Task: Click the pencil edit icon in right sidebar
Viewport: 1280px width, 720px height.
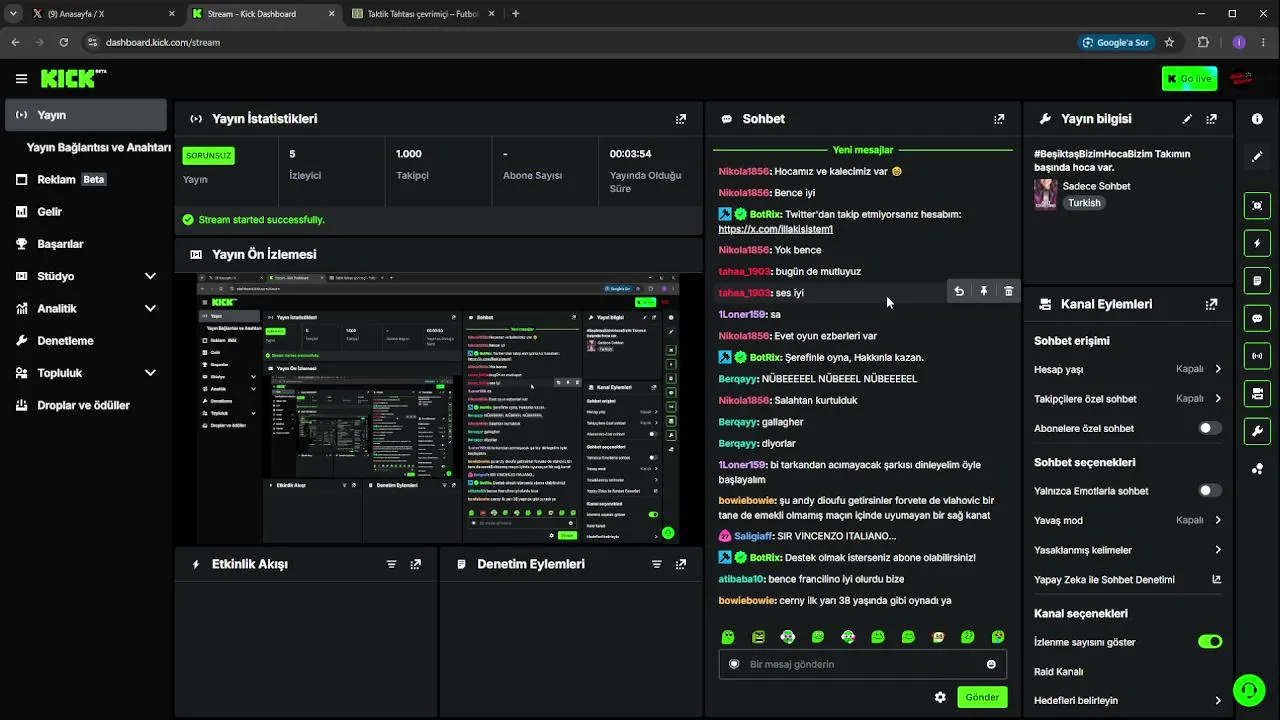Action: [x=1257, y=156]
